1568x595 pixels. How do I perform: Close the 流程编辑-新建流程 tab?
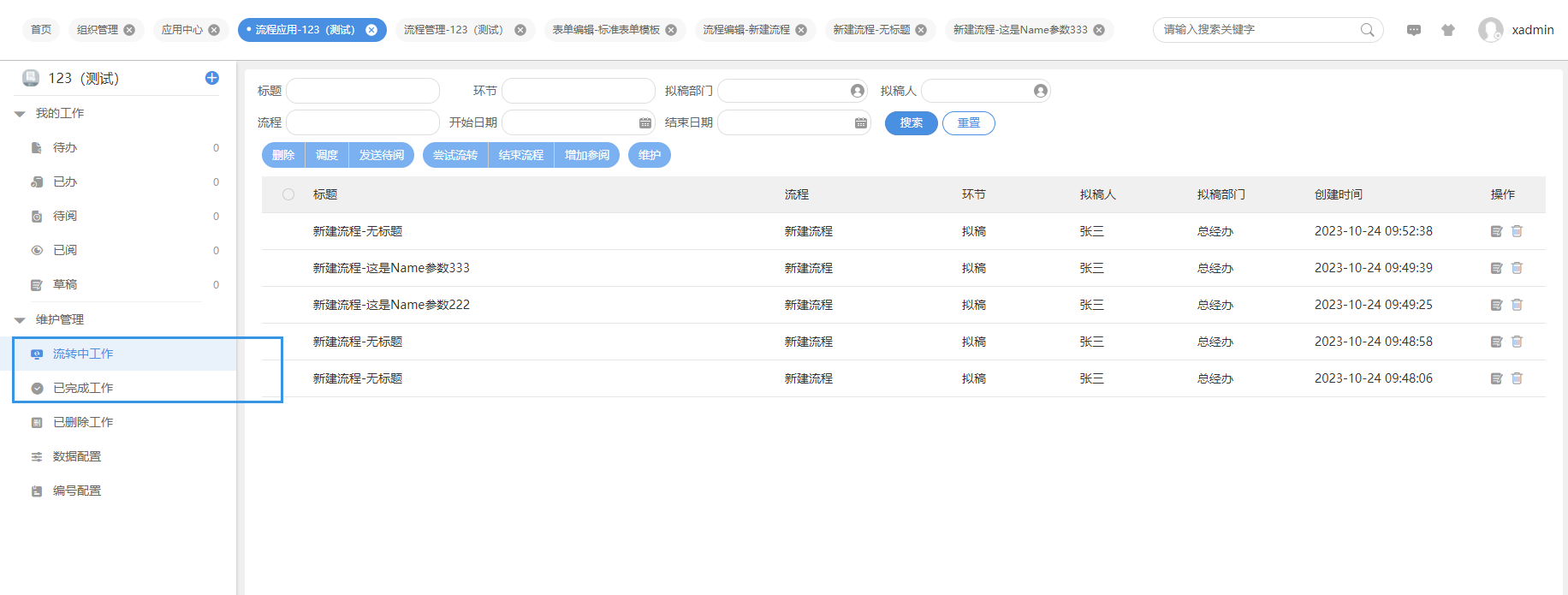click(x=801, y=30)
